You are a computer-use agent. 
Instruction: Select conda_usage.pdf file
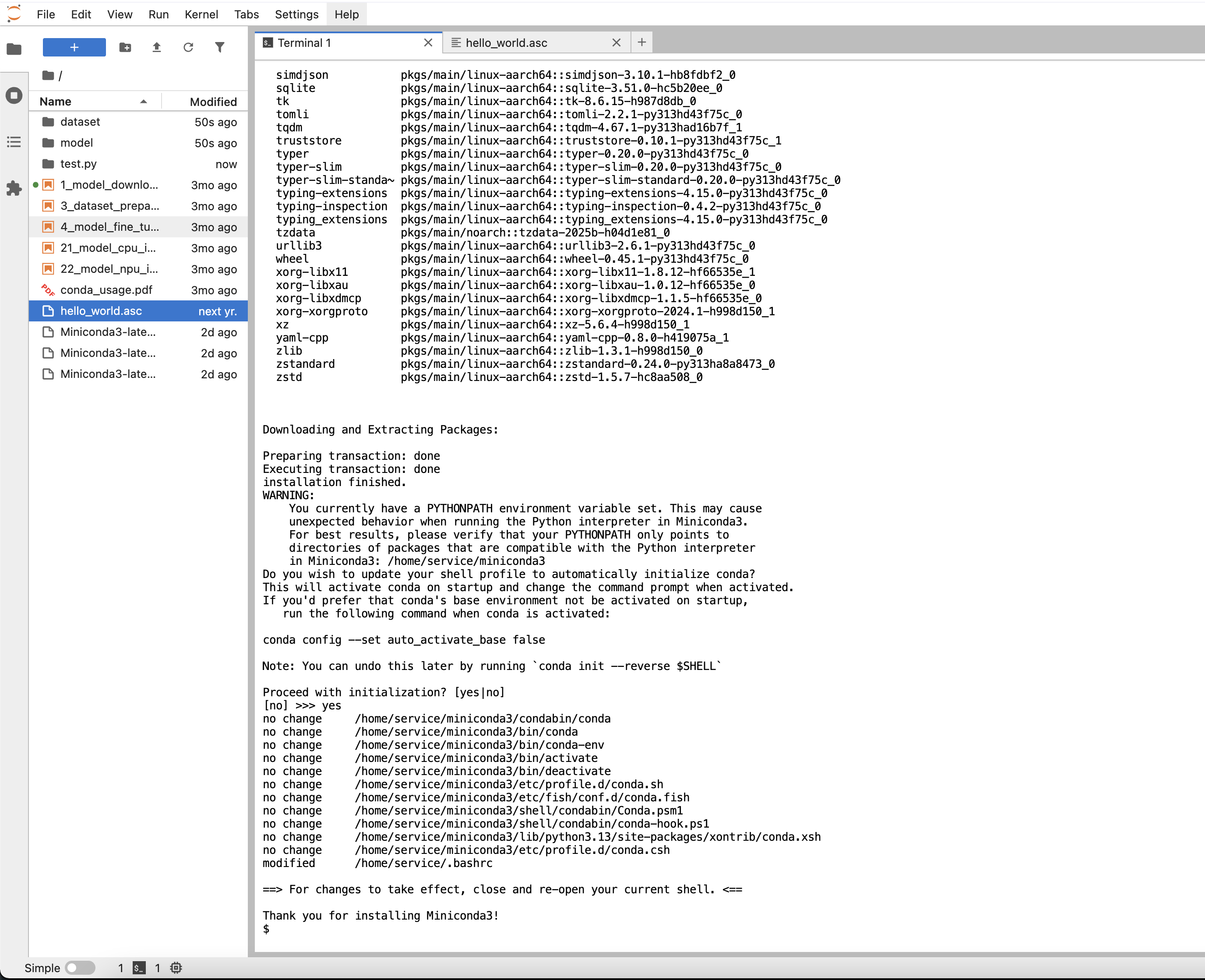[106, 289]
